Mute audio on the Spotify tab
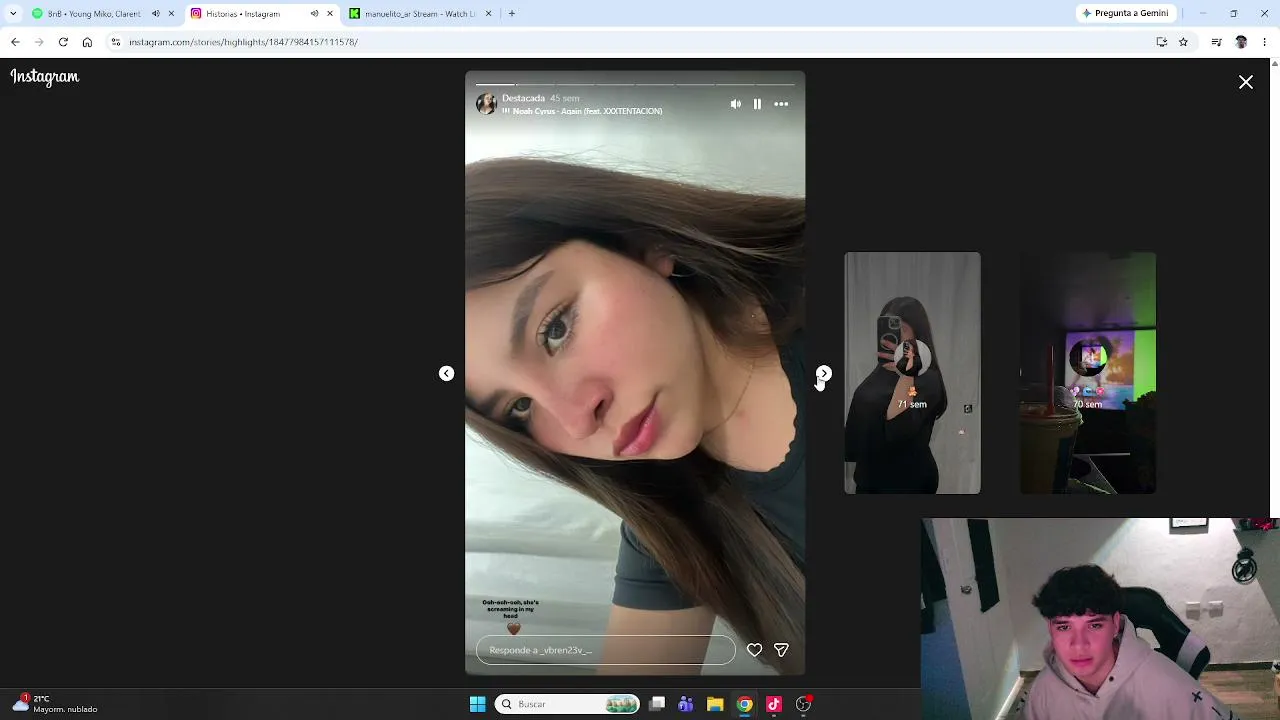This screenshot has height=720, width=1280. [155, 14]
